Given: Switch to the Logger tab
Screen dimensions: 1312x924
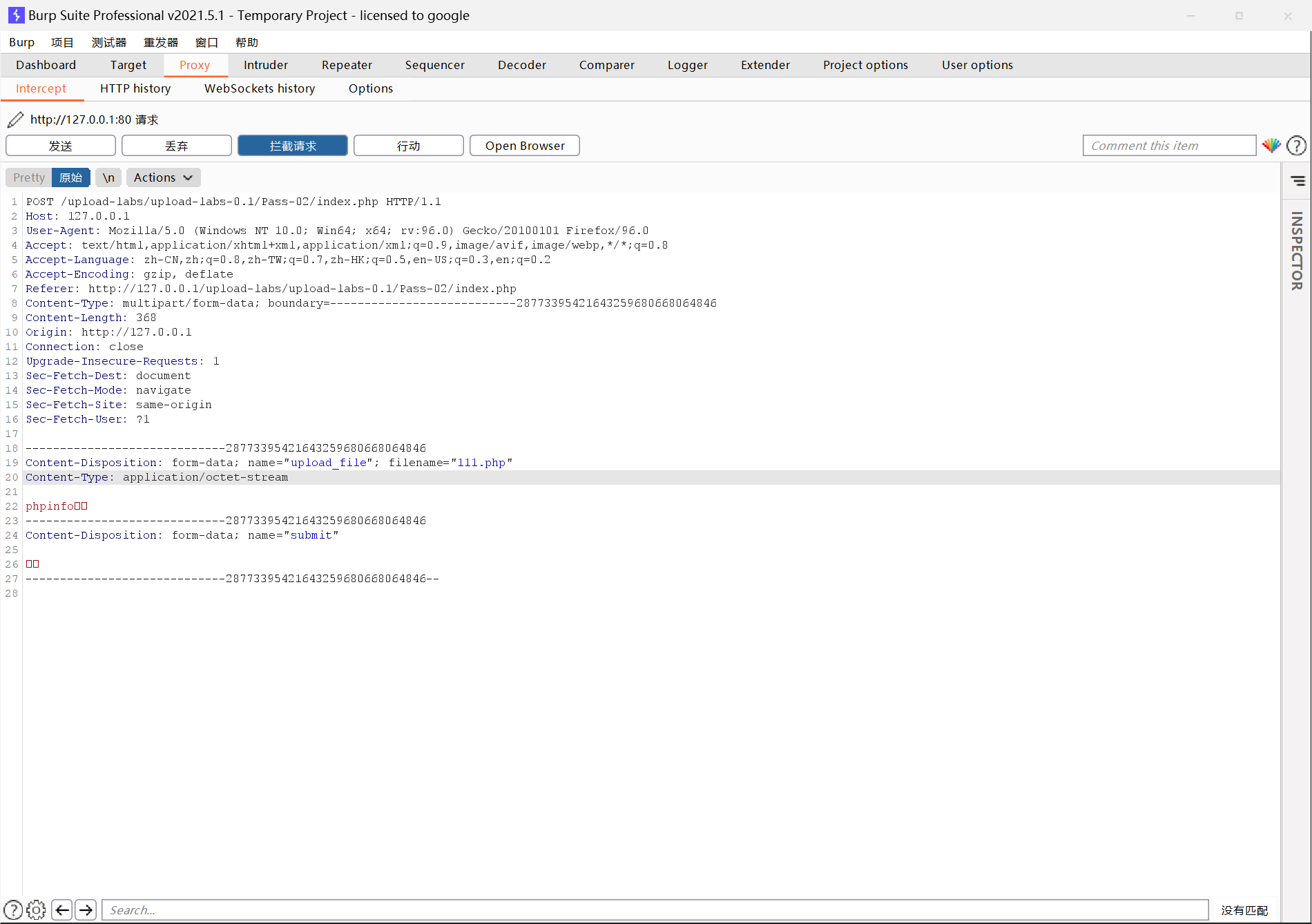Looking at the screenshot, I should pos(688,65).
